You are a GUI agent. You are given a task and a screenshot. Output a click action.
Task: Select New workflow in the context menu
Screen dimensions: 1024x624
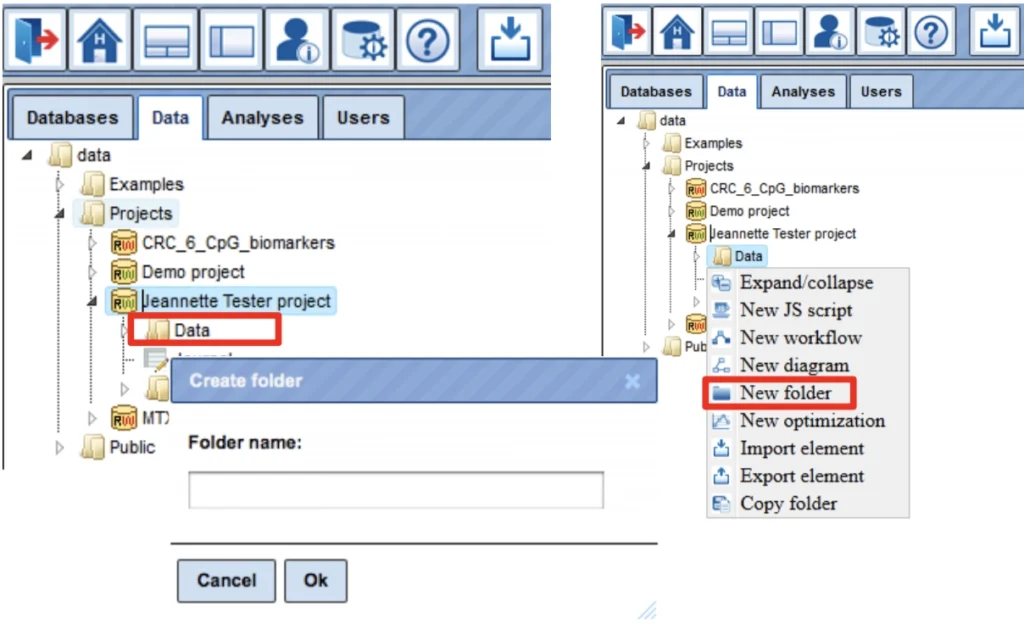point(800,338)
